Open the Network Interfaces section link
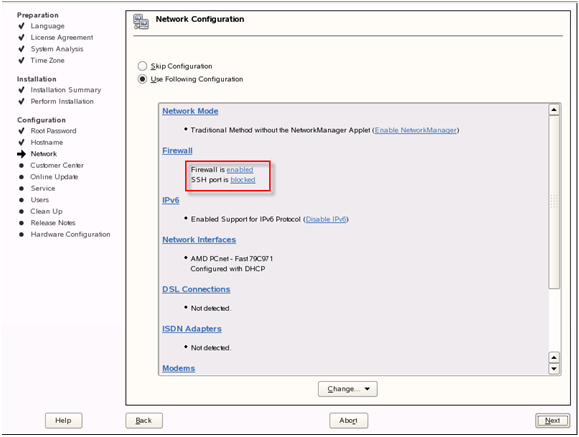This screenshot has width=579, height=437. tap(199, 240)
